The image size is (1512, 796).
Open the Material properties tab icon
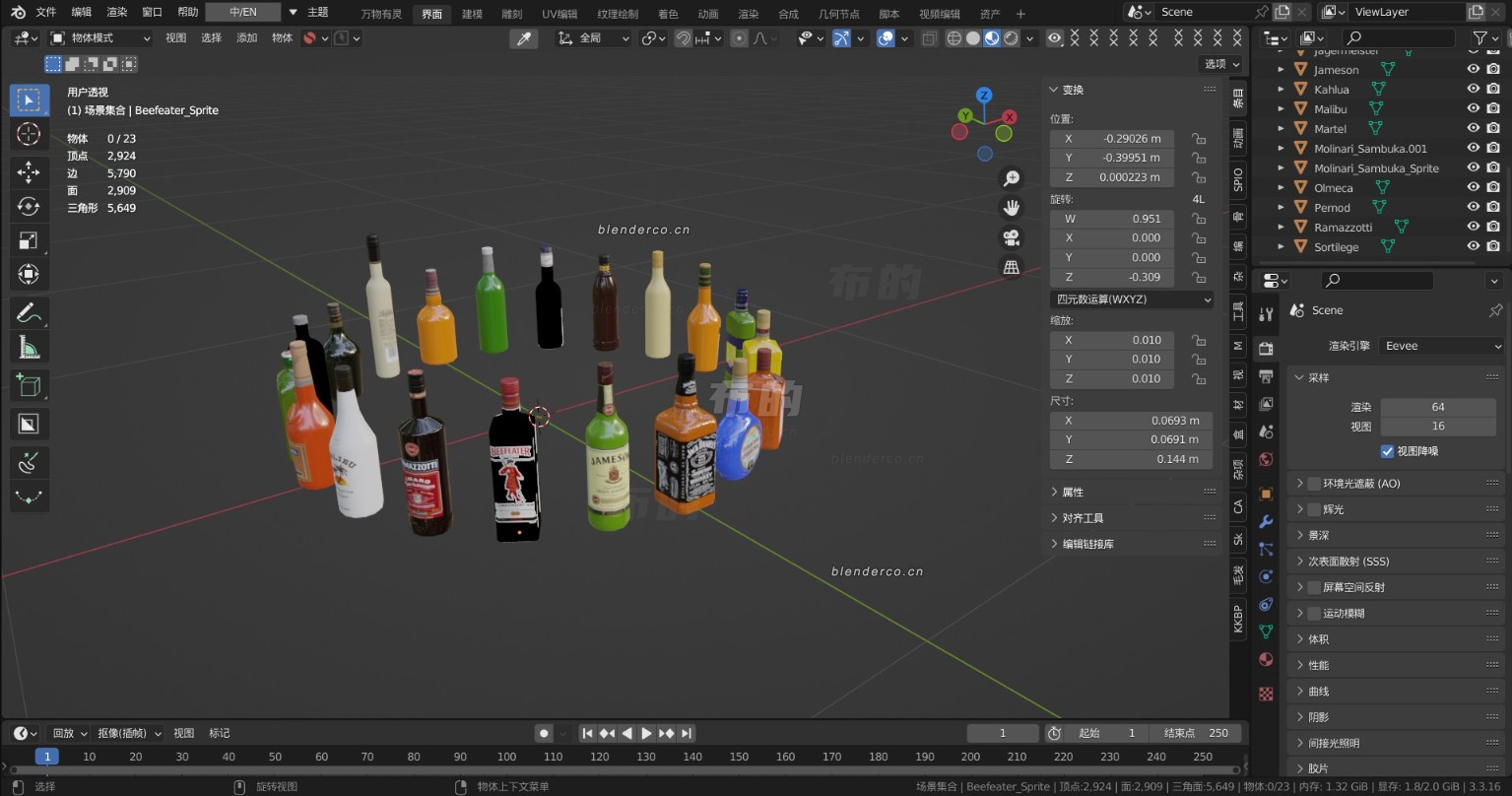tap(1267, 659)
